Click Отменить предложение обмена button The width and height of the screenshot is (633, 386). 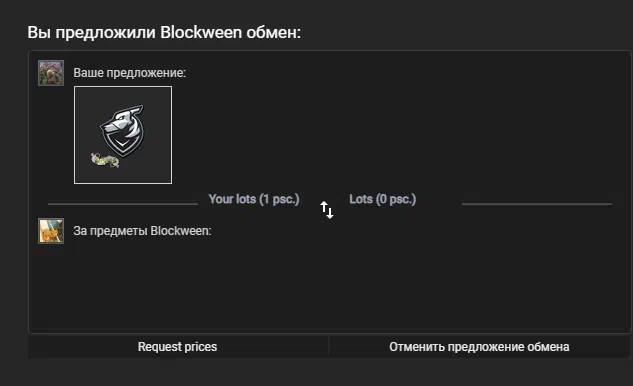click(479, 347)
